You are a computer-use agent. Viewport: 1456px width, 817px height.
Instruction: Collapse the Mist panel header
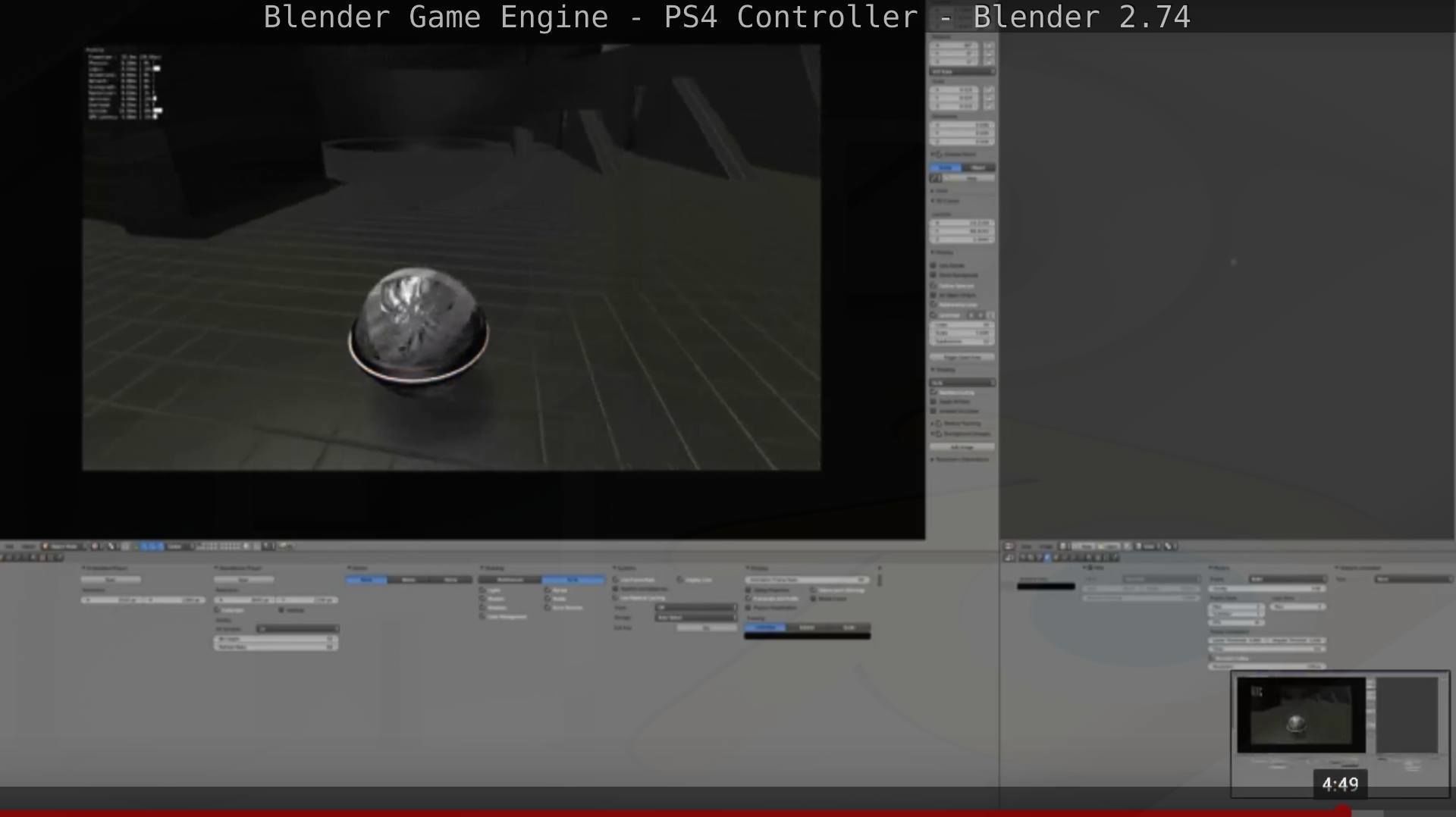(x=1094, y=568)
